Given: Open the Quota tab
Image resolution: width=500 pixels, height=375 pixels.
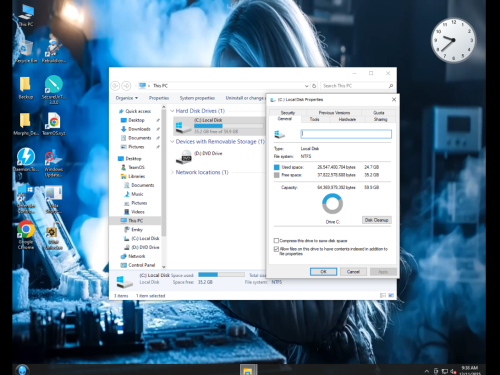Looking at the screenshot, I should 379,113.
